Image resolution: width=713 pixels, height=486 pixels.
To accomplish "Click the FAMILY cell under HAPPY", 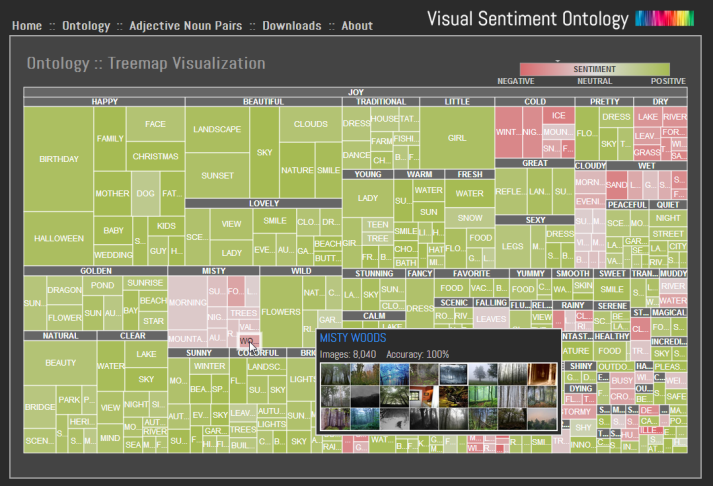I will pyautogui.click(x=110, y=139).
